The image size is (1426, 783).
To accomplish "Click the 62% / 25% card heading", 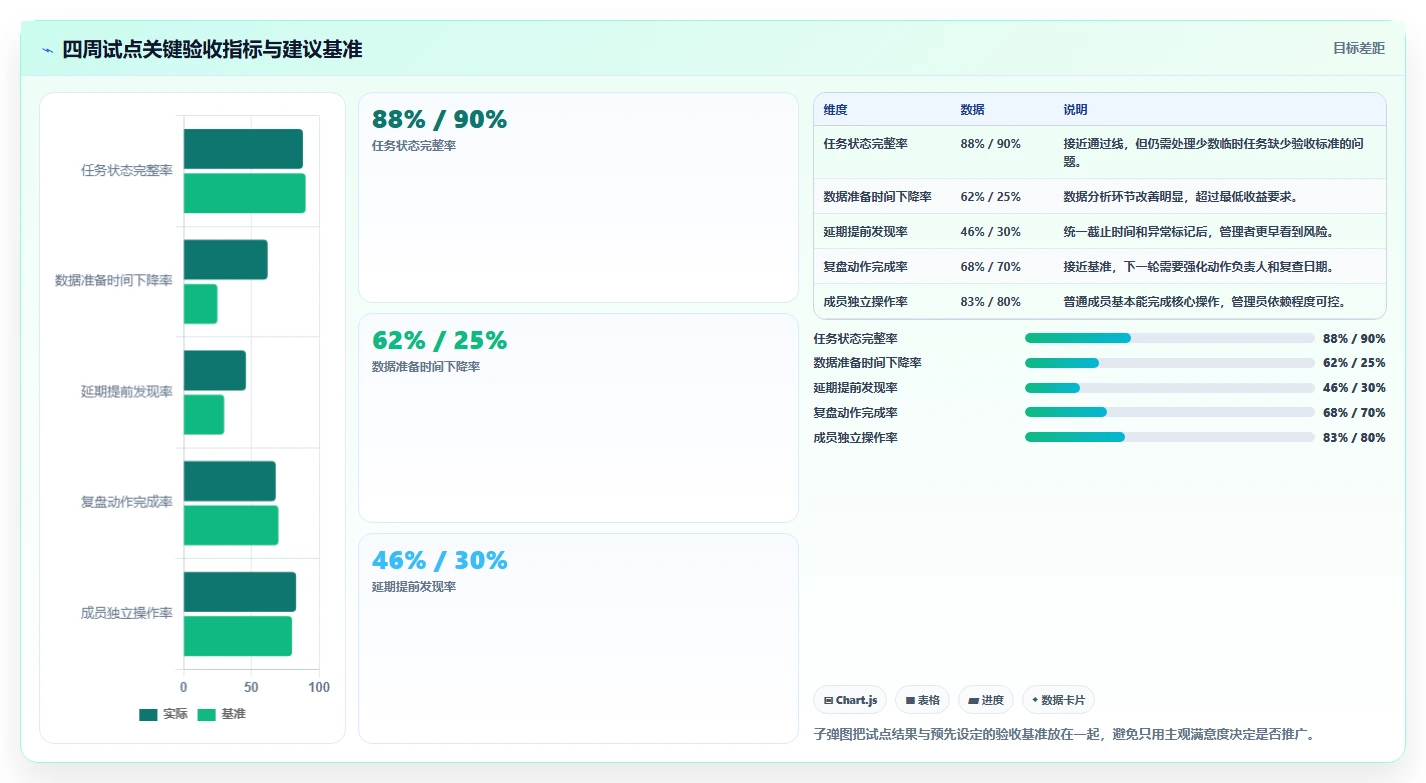I will (x=439, y=340).
